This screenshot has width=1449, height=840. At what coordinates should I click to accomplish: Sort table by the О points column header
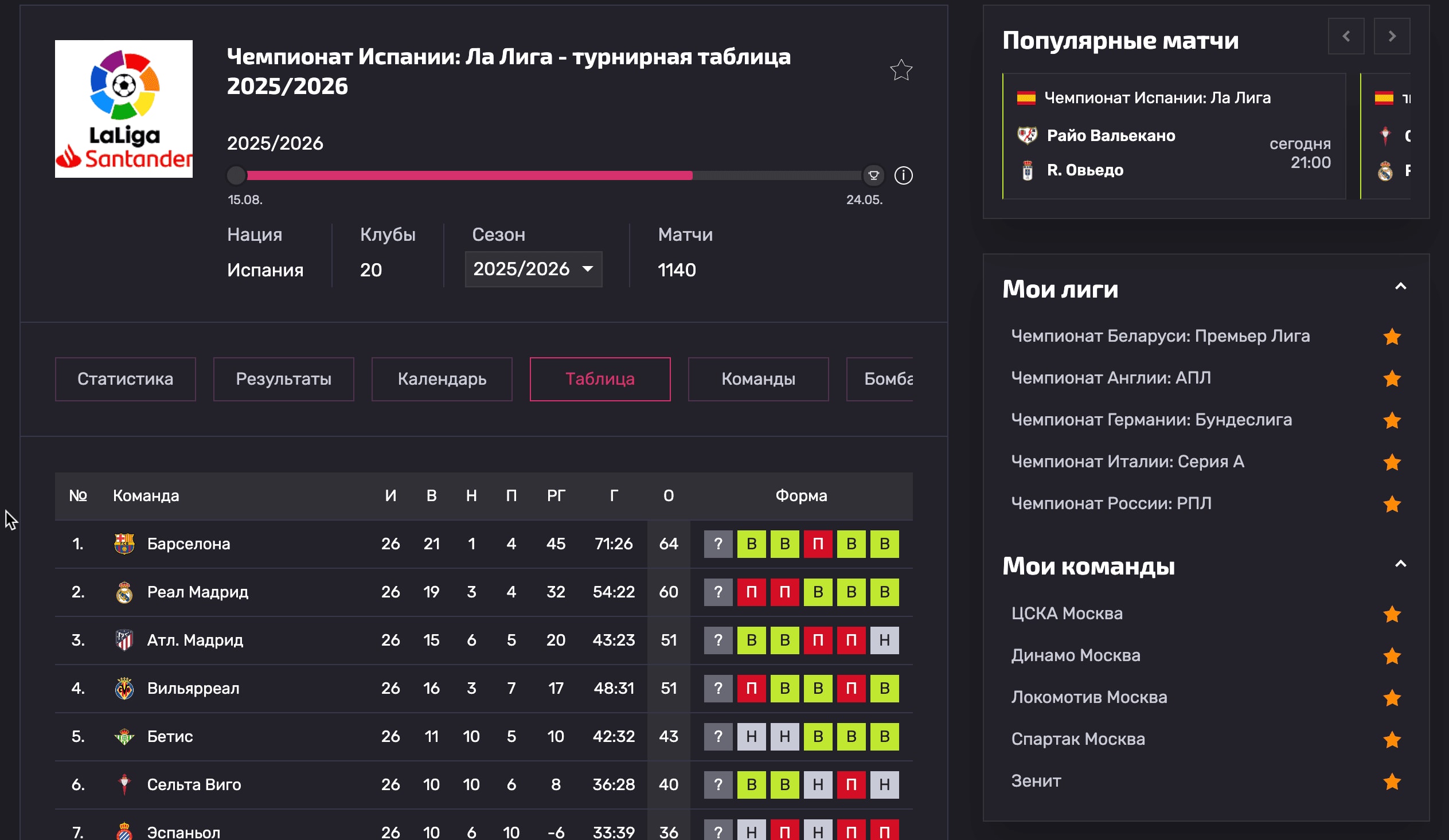tap(668, 495)
